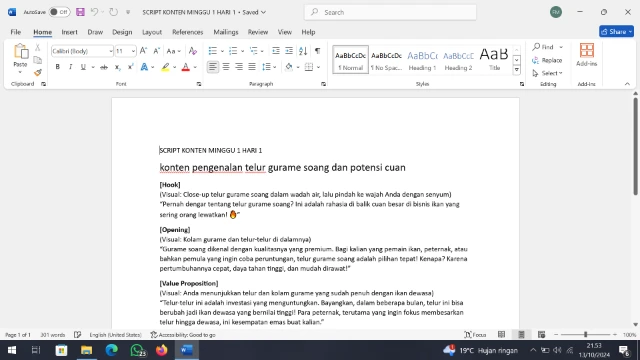Open line spacing dropdown

point(269,67)
